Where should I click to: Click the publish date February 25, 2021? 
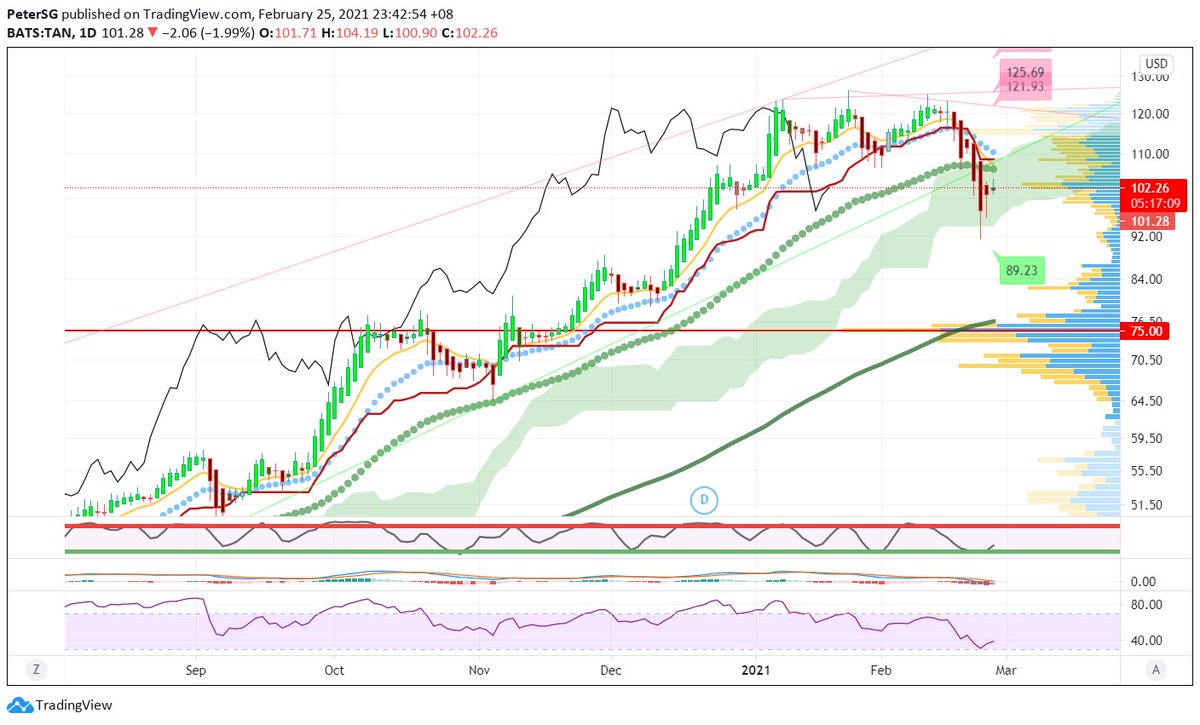(312, 15)
